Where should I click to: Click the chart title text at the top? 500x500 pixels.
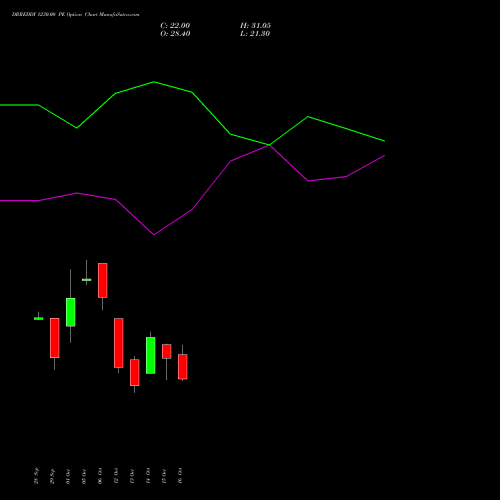(x=76, y=14)
